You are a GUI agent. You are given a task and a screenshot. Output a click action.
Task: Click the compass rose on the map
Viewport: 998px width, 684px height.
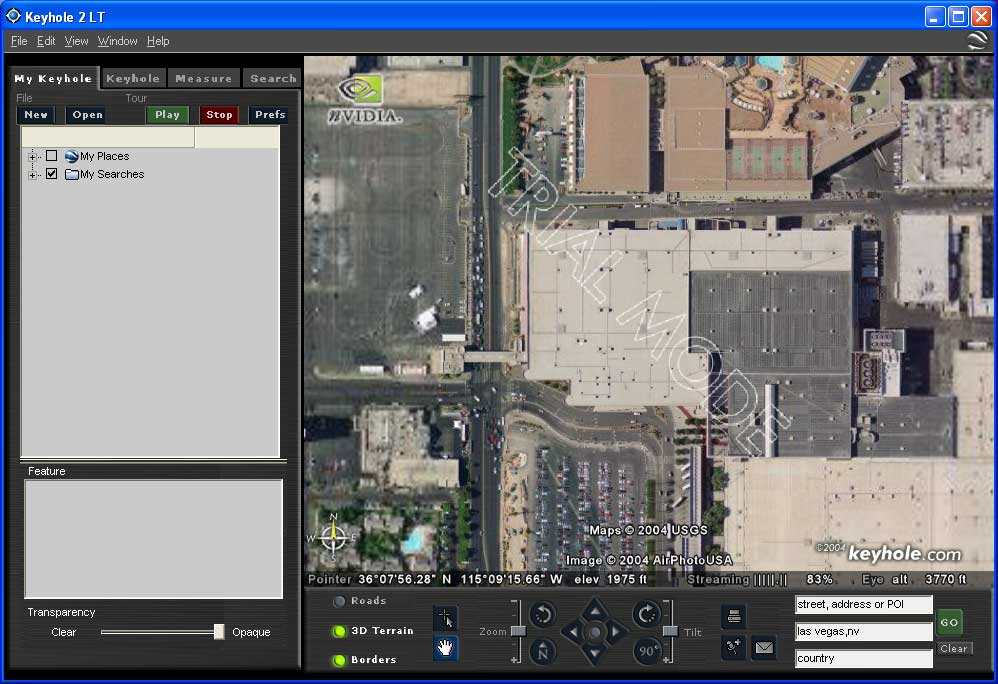[x=332, y=538]
